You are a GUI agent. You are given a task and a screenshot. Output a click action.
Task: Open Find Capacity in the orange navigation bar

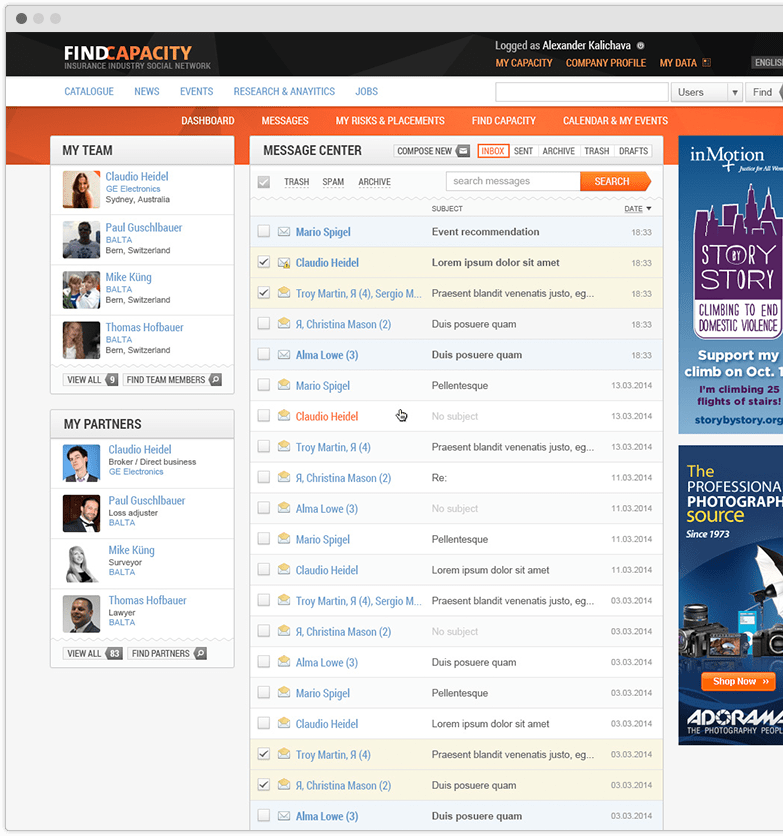click(x=503, y=121)
